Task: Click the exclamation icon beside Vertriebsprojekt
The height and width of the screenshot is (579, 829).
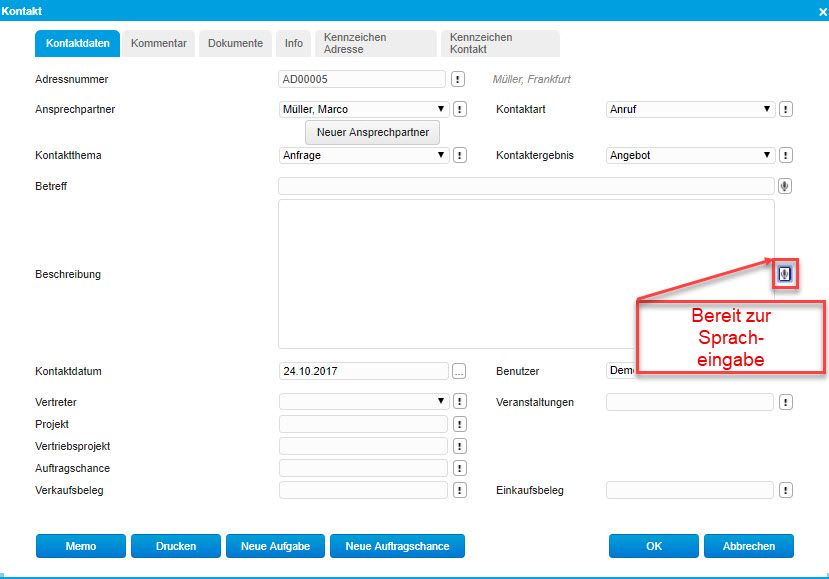Action: click(x=458, y=446)
